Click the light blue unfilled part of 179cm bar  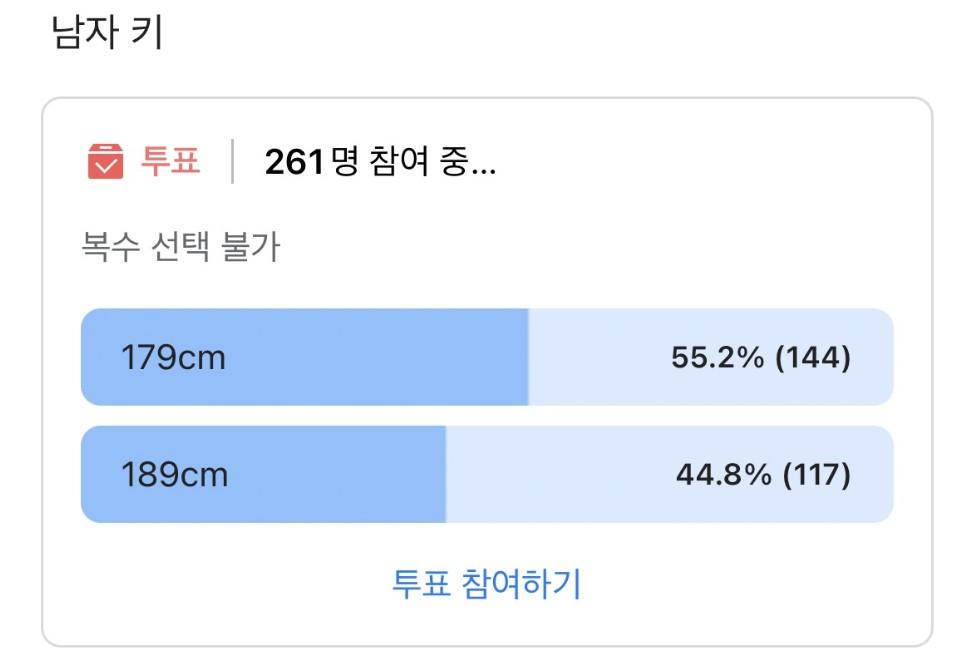click(x=711, y=357)
